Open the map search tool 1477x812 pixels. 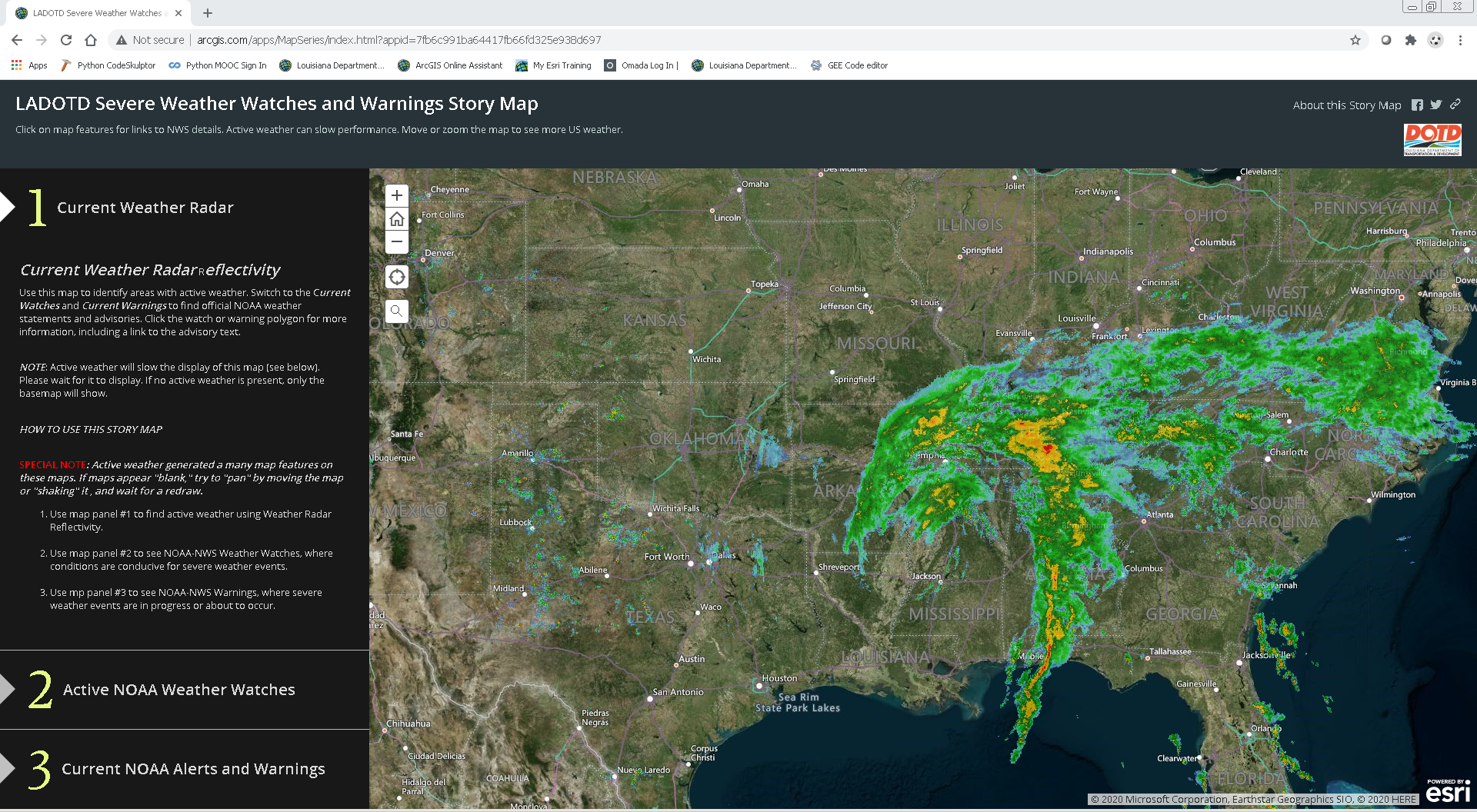[x=396, y=311]
